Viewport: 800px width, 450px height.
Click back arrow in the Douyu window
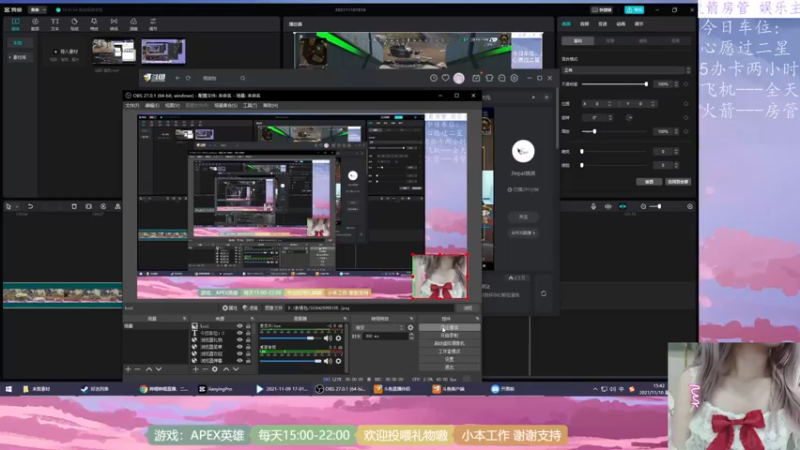178,78
